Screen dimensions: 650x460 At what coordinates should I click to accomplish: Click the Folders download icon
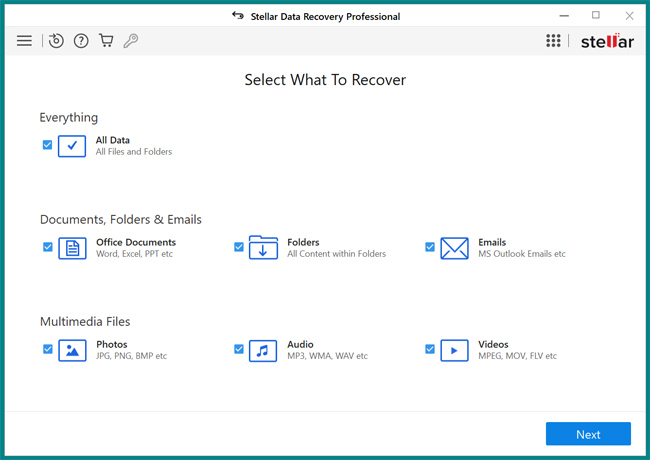click(x=263, y=247)
